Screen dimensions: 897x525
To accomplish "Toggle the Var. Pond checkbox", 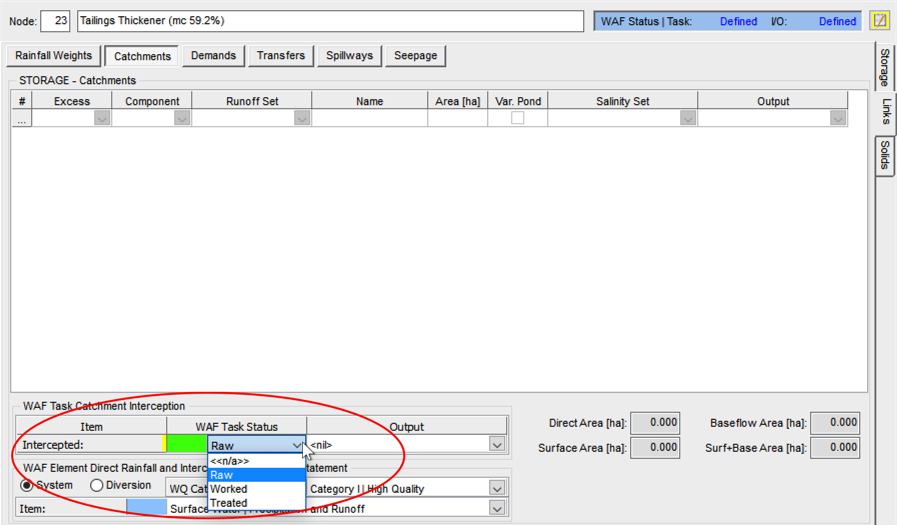I will click(517, 118).
